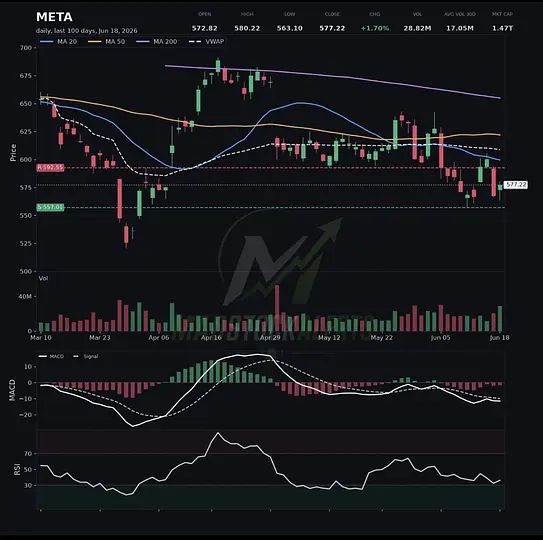Click the META ticker title
This screenshot has width=543, height=540.
tap(54, 17)
